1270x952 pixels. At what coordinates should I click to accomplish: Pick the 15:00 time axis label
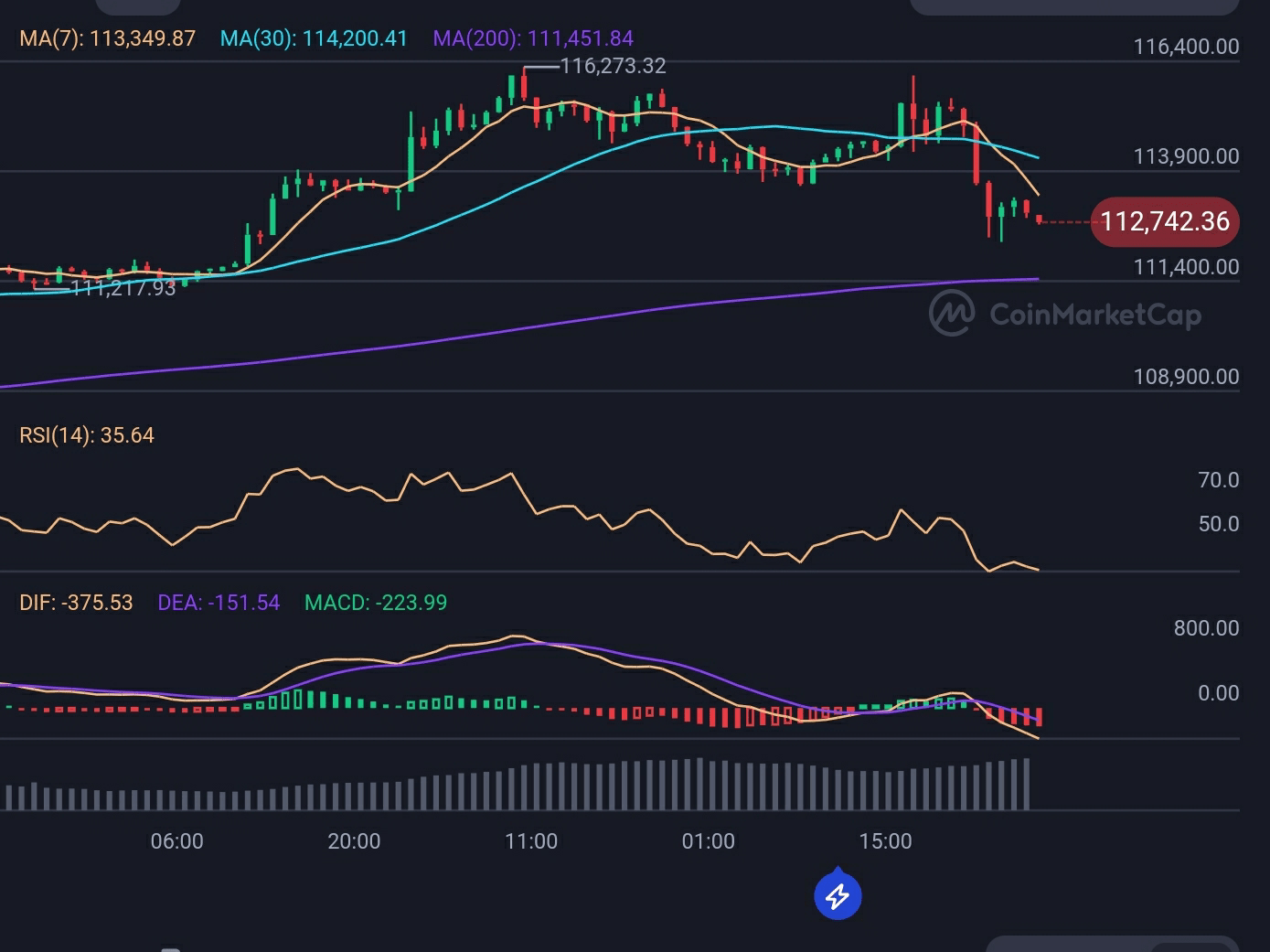point(885,841)
